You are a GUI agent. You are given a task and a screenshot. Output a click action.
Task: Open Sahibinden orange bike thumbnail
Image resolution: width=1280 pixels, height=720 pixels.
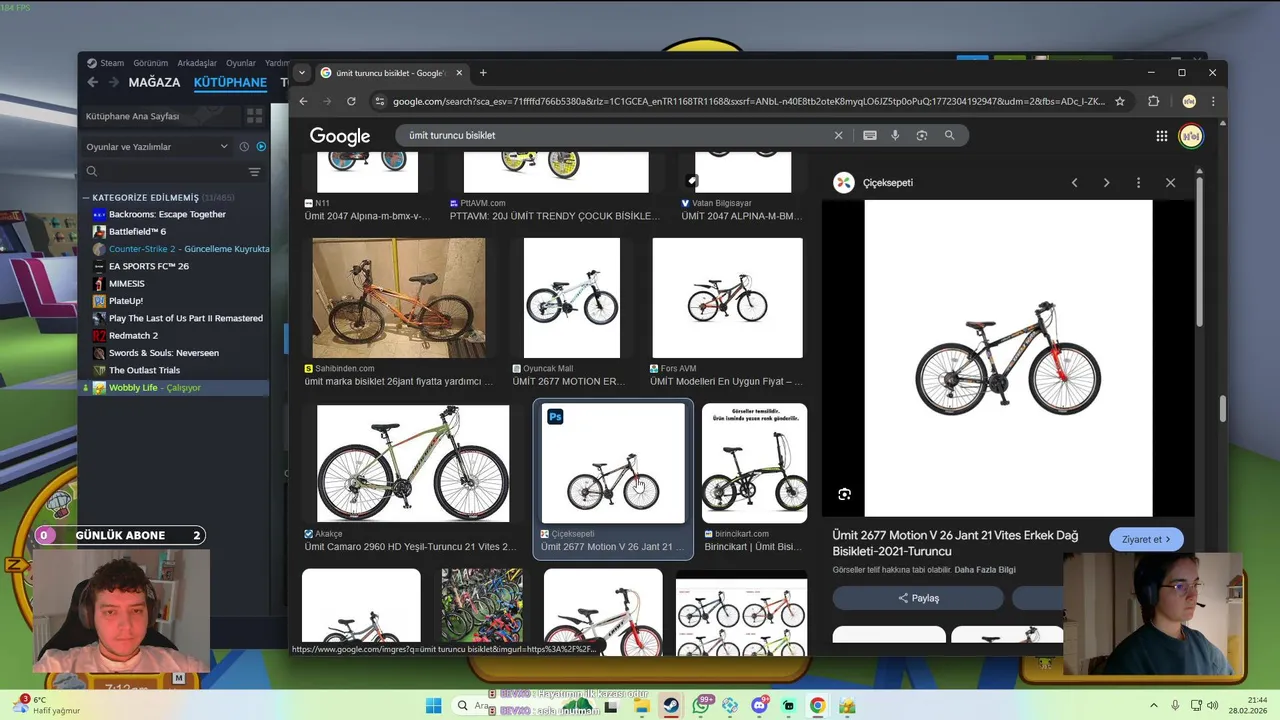click(399, 298)
